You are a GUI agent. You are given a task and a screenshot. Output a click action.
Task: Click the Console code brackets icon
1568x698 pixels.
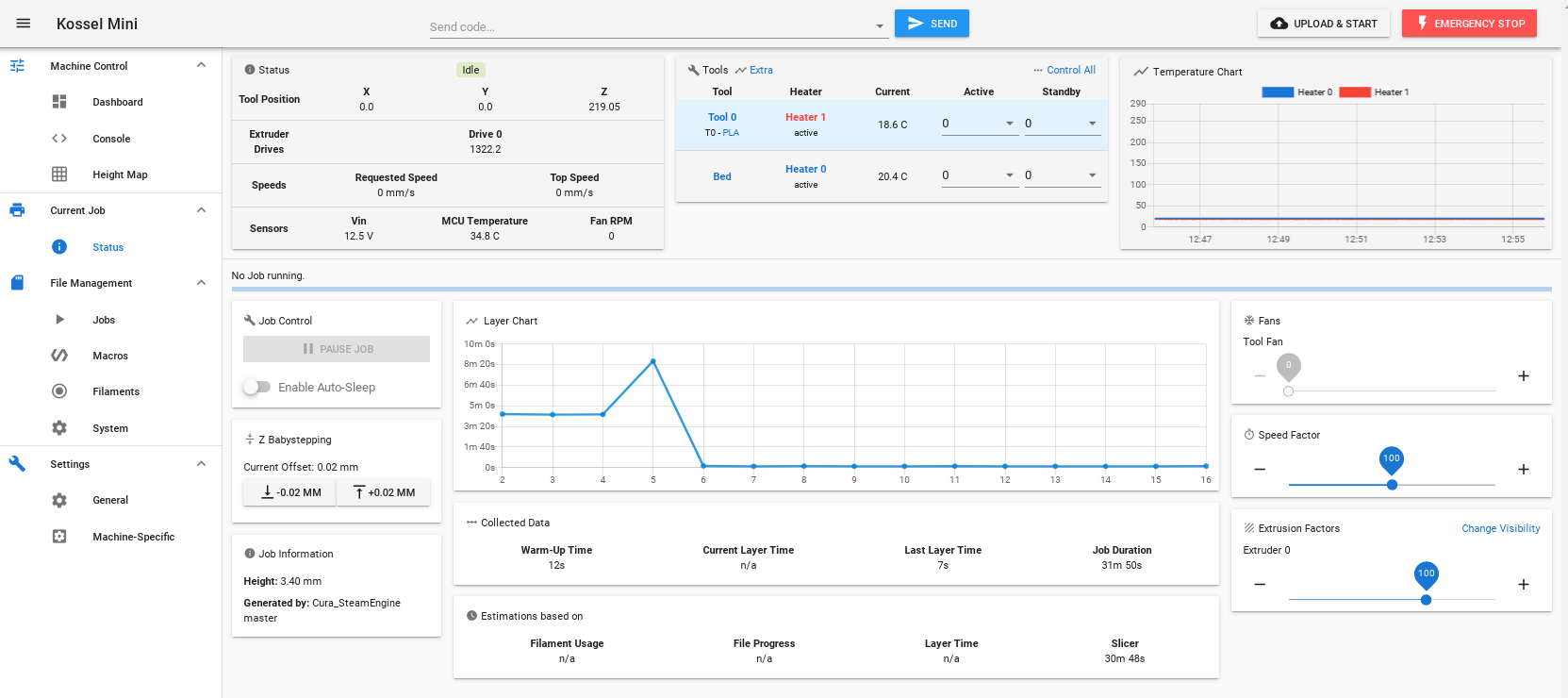pyautogui.click(x=59, y=139)
